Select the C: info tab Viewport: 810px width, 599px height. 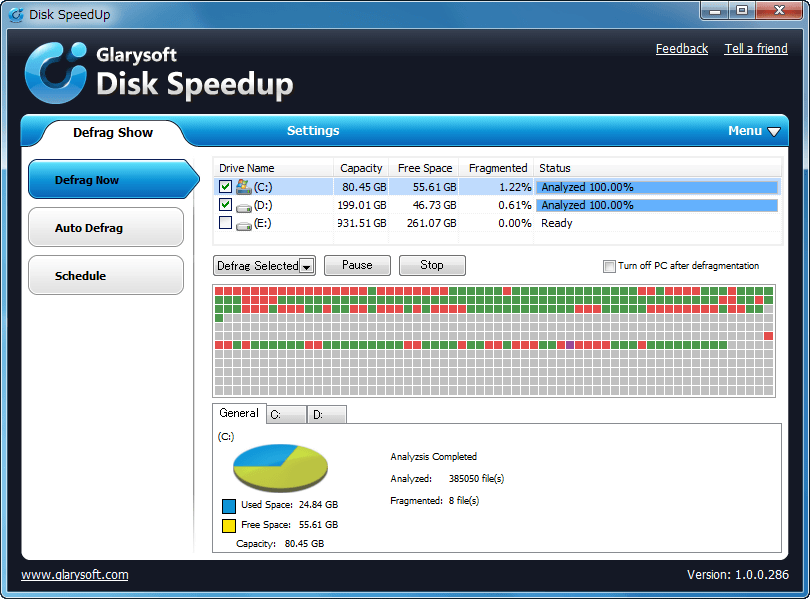286,414
